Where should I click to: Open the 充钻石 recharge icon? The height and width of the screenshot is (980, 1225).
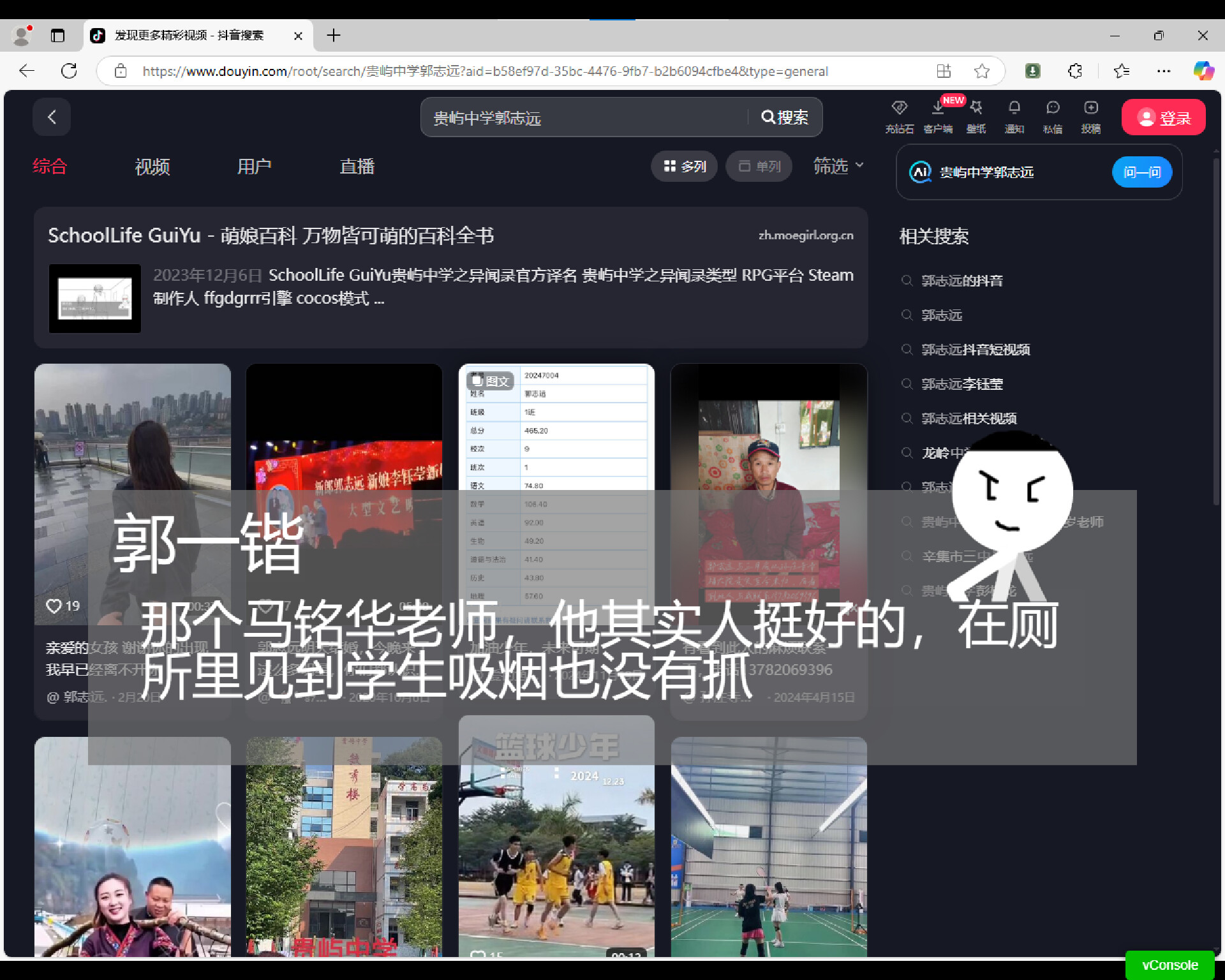[x=899, y=117]
